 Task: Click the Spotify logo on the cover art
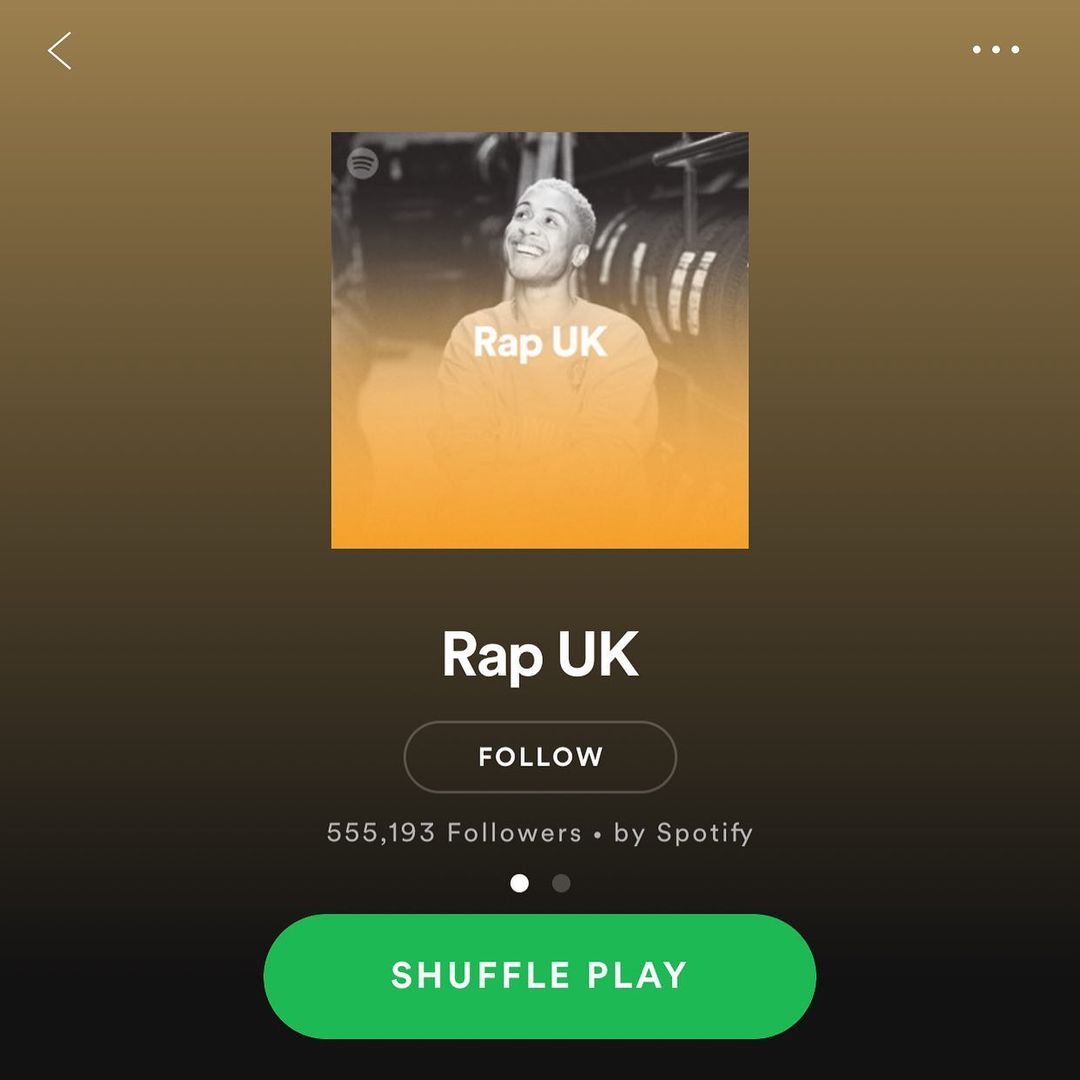click(x=362, y=163)
